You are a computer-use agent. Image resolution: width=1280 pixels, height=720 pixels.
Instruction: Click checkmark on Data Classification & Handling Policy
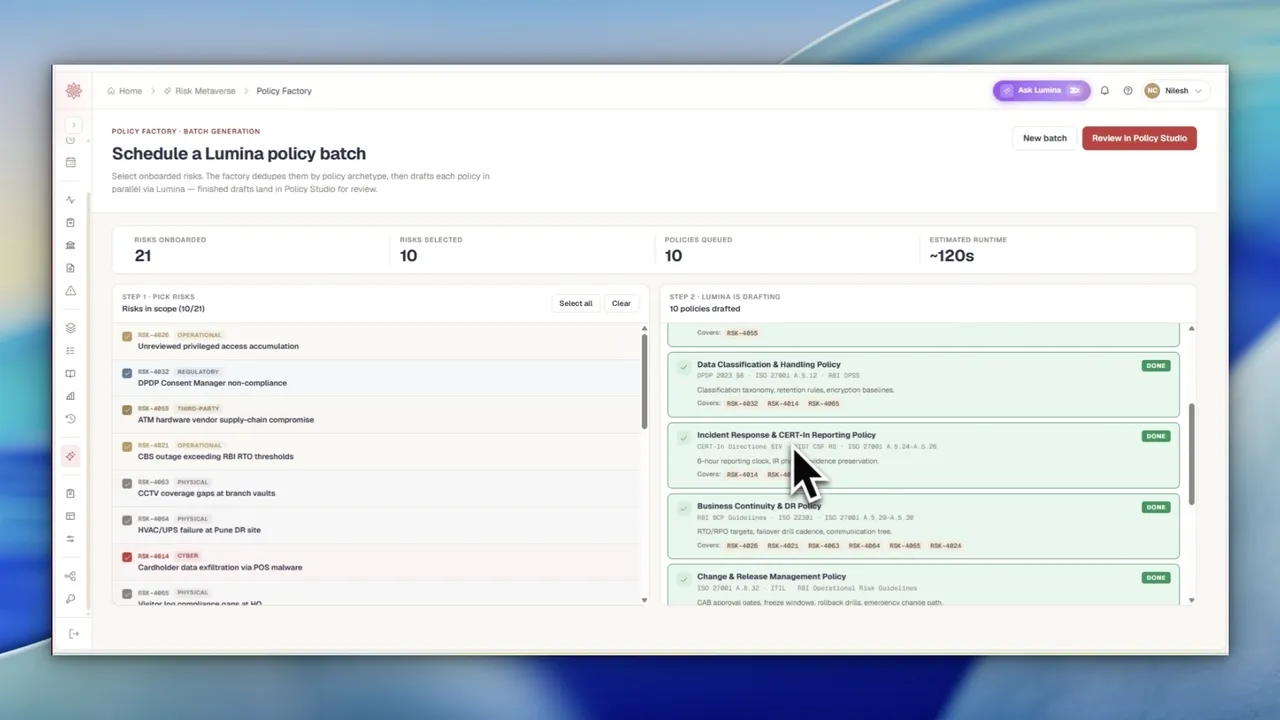click(684, 366)
